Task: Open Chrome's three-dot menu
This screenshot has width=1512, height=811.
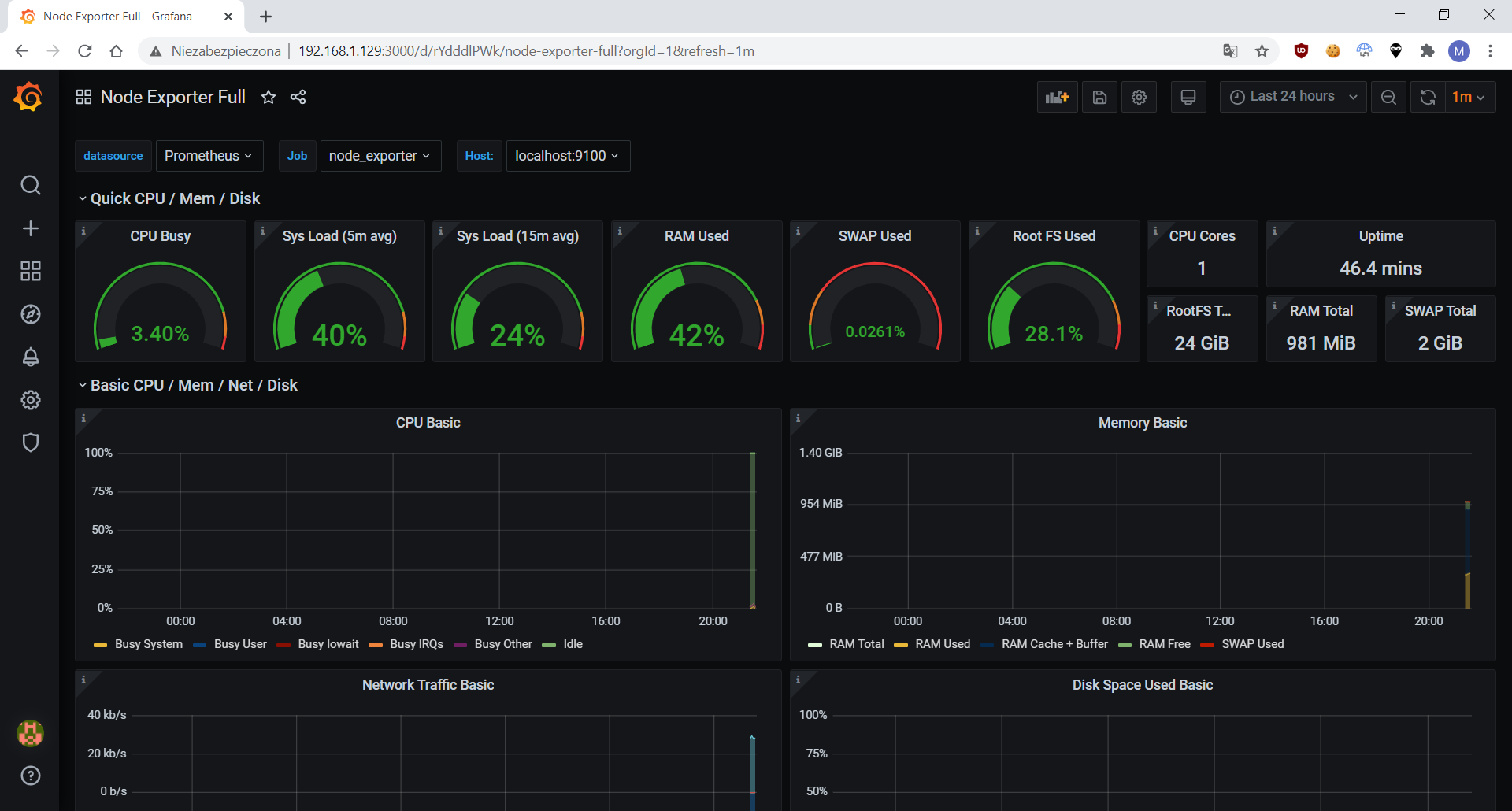Action: 1489,51
